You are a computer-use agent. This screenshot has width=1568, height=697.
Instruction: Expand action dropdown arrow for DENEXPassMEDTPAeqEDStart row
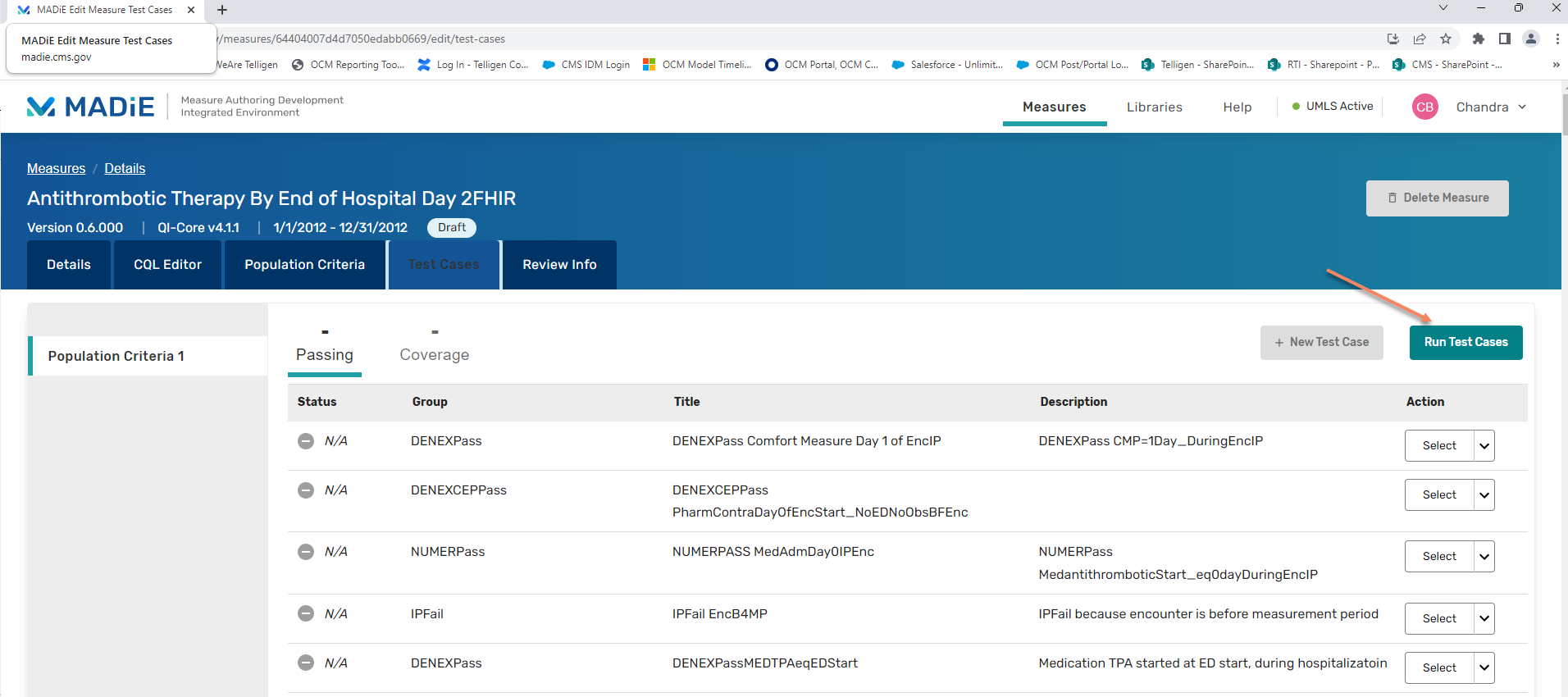click(1484, 667)
